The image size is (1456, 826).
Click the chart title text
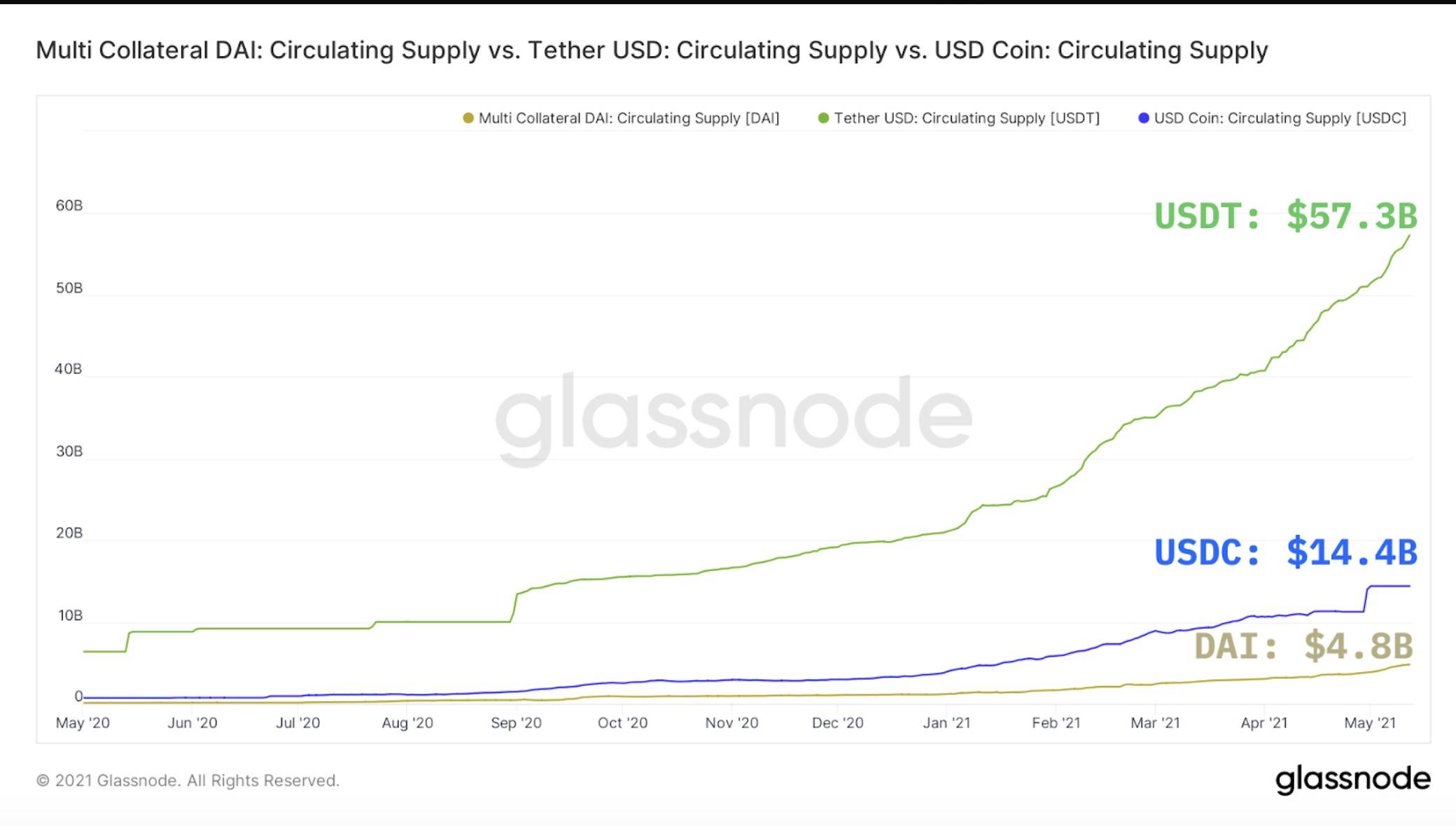652,50
